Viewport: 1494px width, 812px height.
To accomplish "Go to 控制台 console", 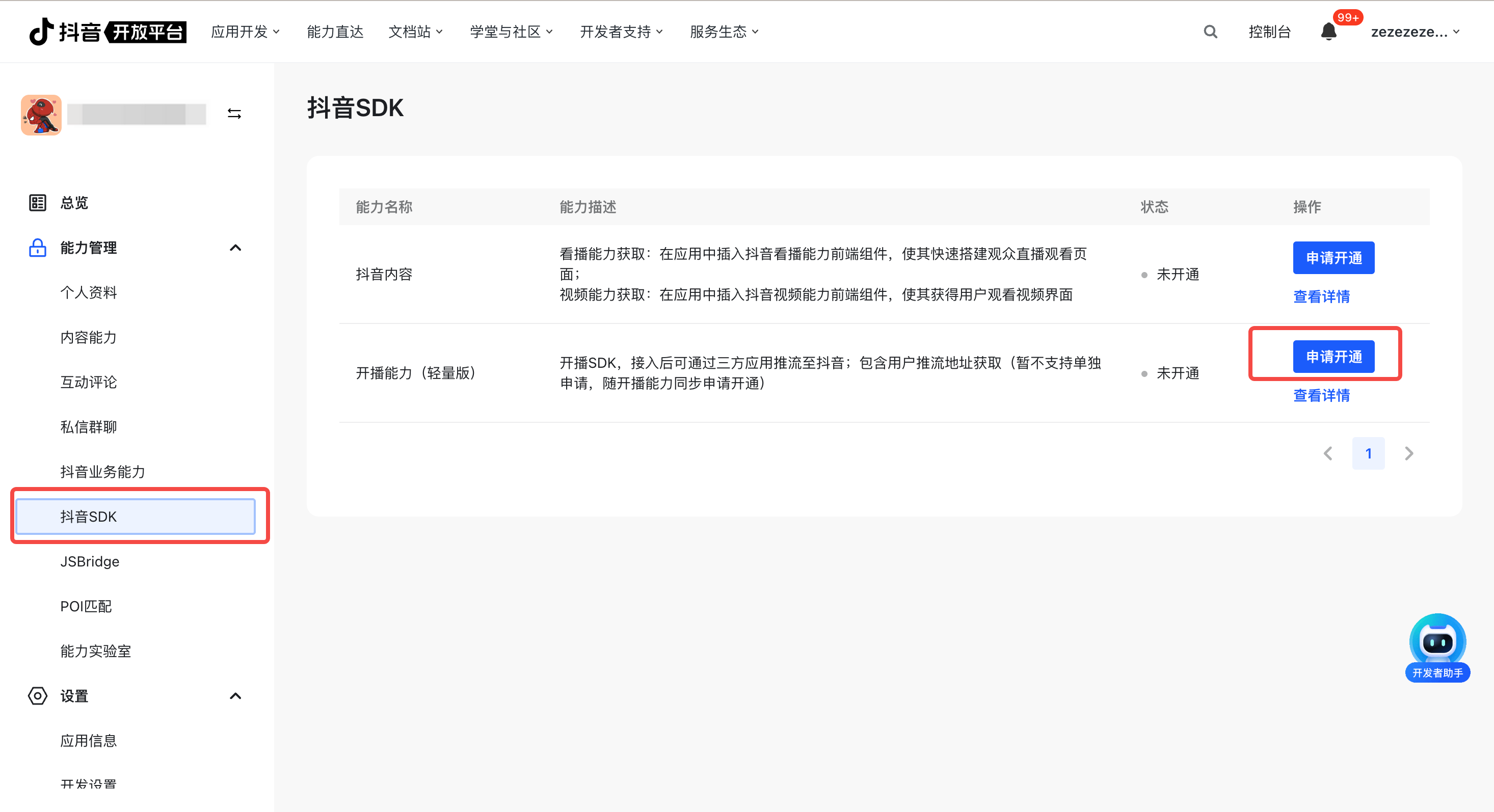I will click(x=1270, y=31).
